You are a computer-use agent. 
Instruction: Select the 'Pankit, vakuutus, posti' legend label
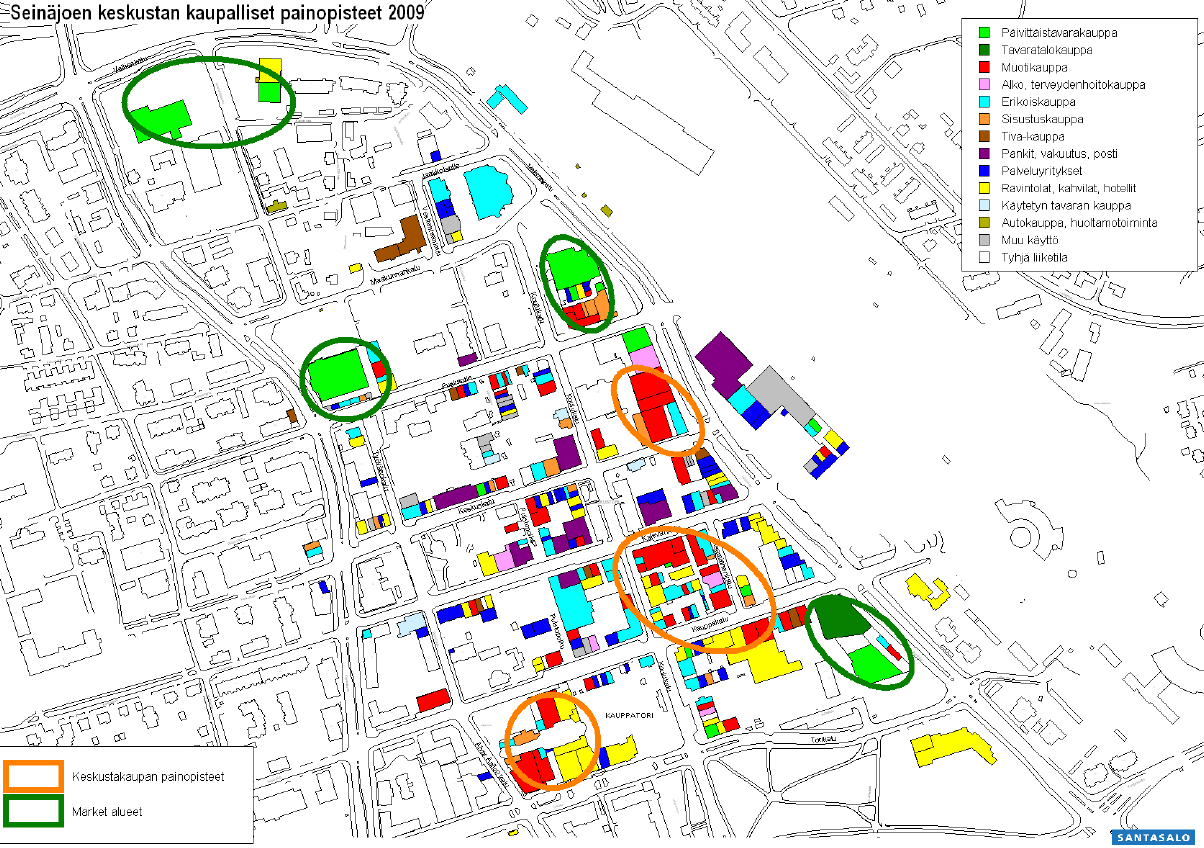[x=1060, y=153]
